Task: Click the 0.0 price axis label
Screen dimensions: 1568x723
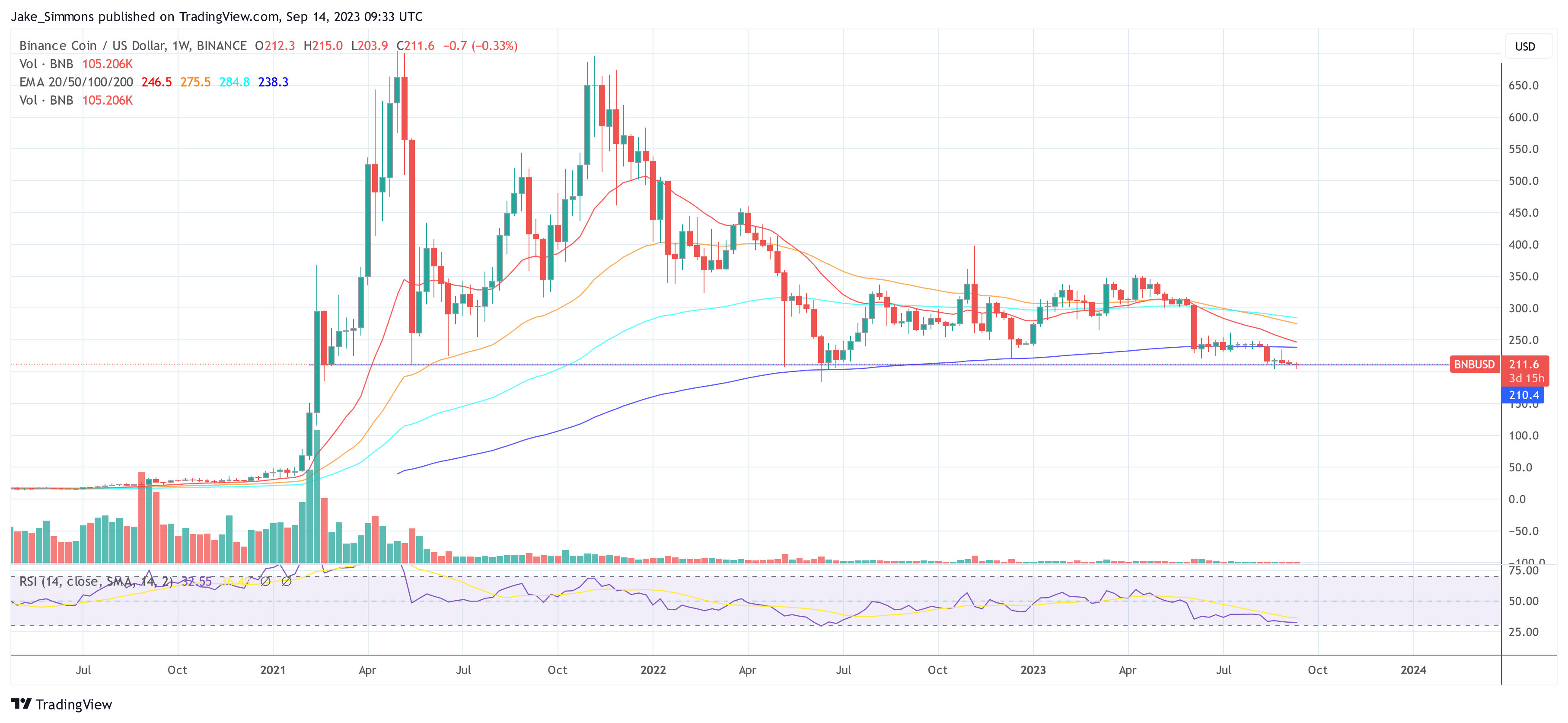Action: (1517, 499)
